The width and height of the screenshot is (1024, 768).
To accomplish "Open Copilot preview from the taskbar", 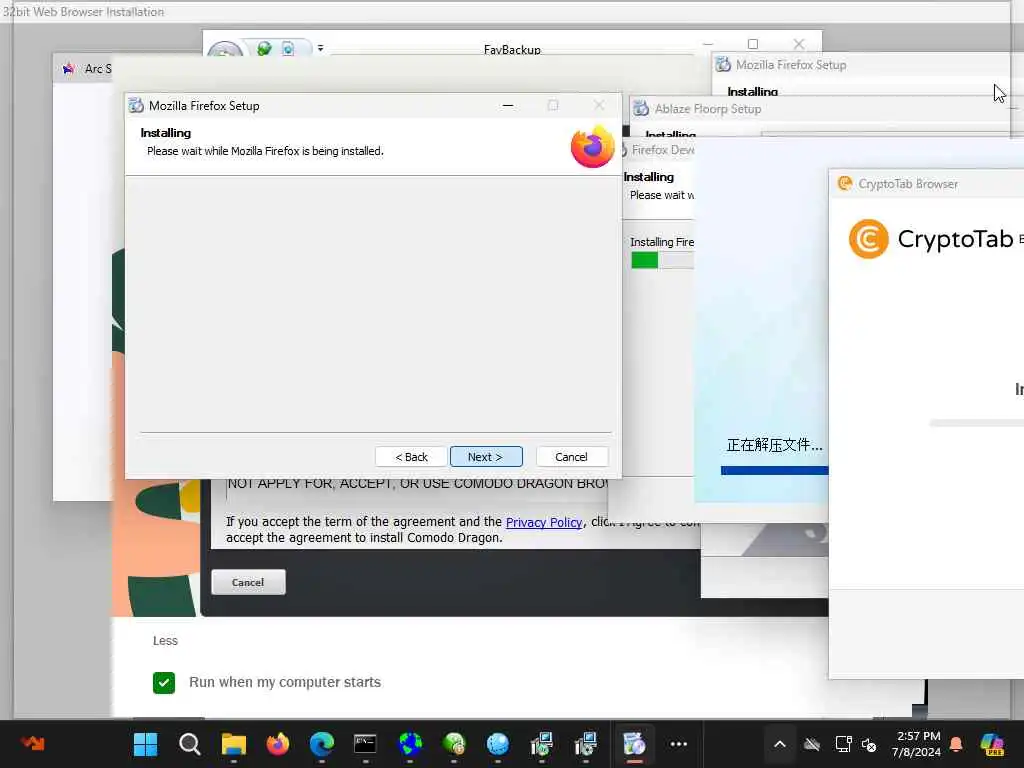I will point(992,744).
